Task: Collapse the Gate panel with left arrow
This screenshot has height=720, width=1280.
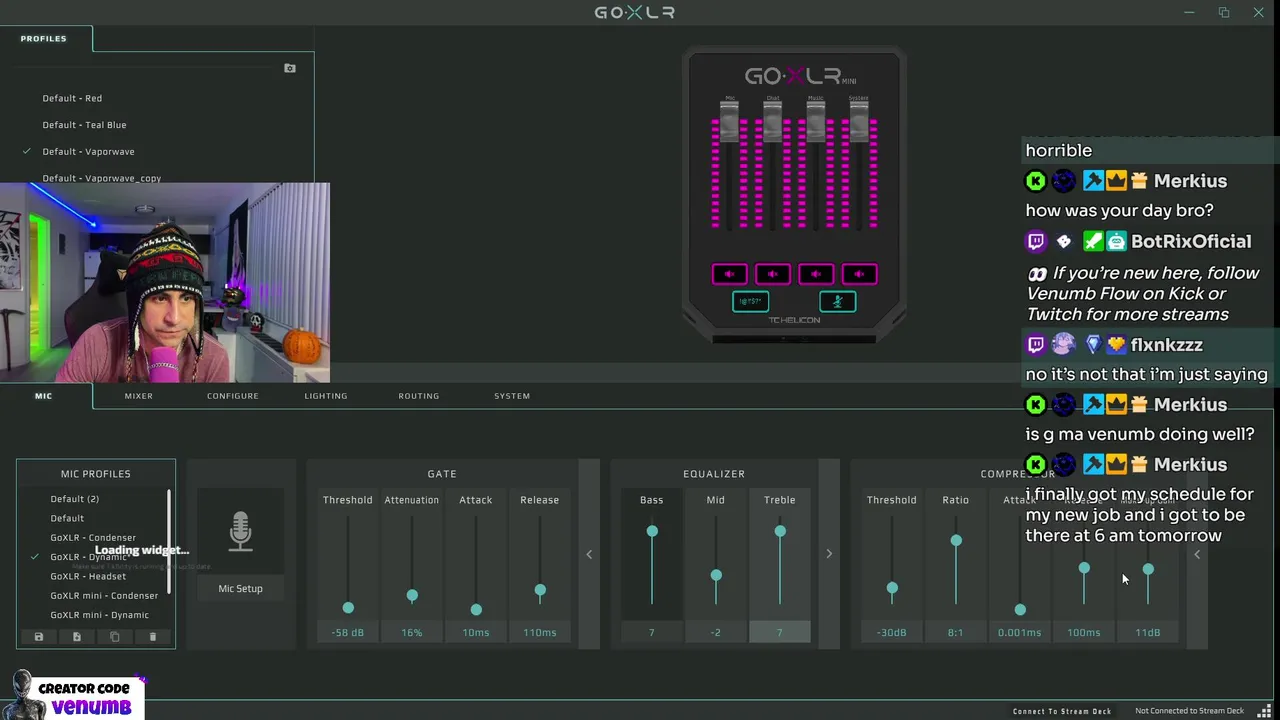Action: (x=589, y=554)
